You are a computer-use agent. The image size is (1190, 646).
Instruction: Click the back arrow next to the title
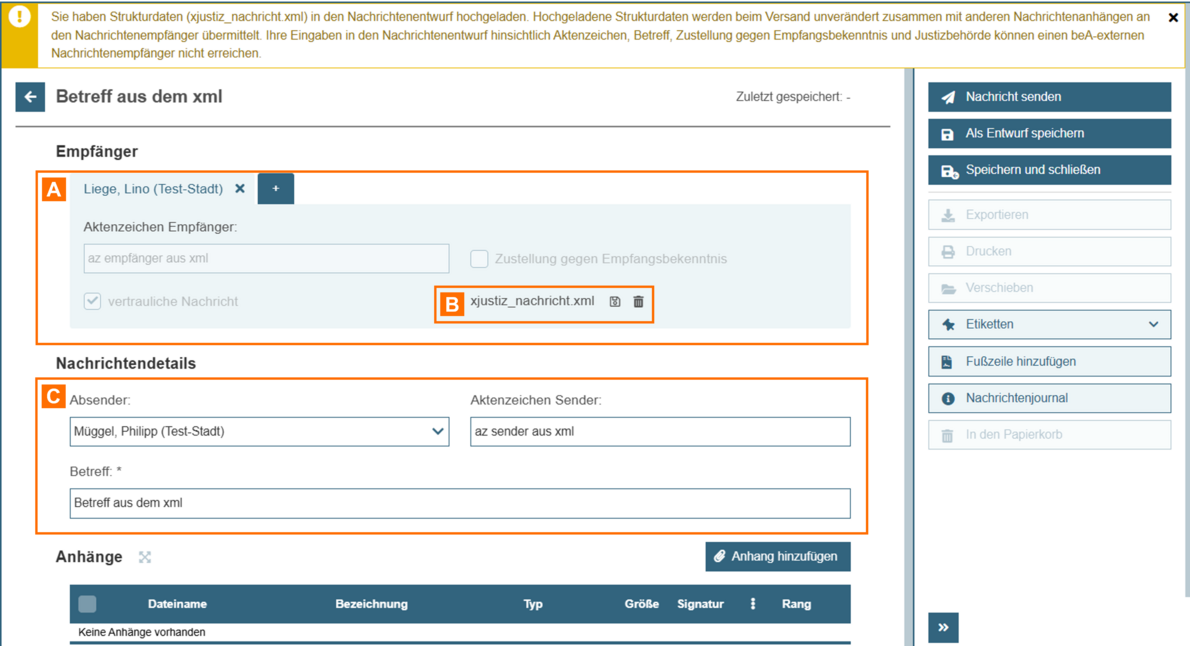pyautogui.click(x=30, y=97)
